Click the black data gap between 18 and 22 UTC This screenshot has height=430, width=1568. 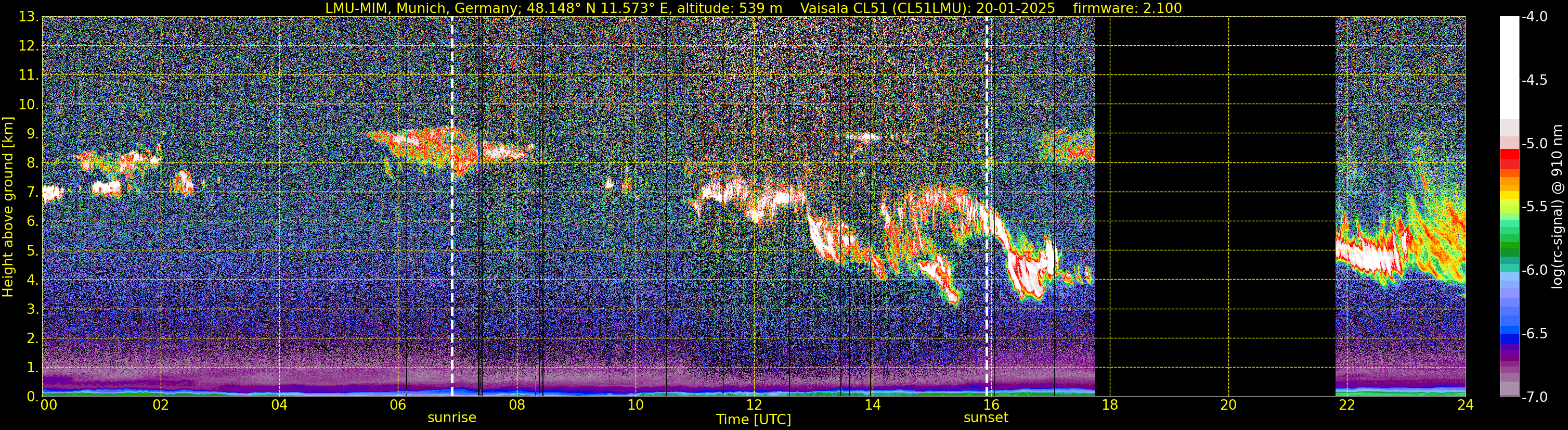pos(1215,207)
